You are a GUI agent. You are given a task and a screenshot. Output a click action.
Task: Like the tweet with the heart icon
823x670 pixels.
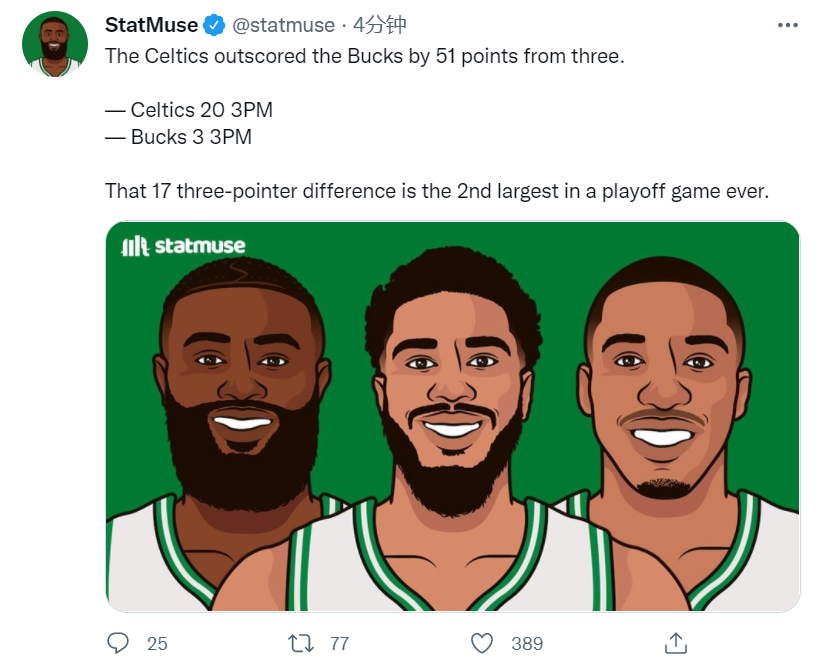click(x=483, y=642)
